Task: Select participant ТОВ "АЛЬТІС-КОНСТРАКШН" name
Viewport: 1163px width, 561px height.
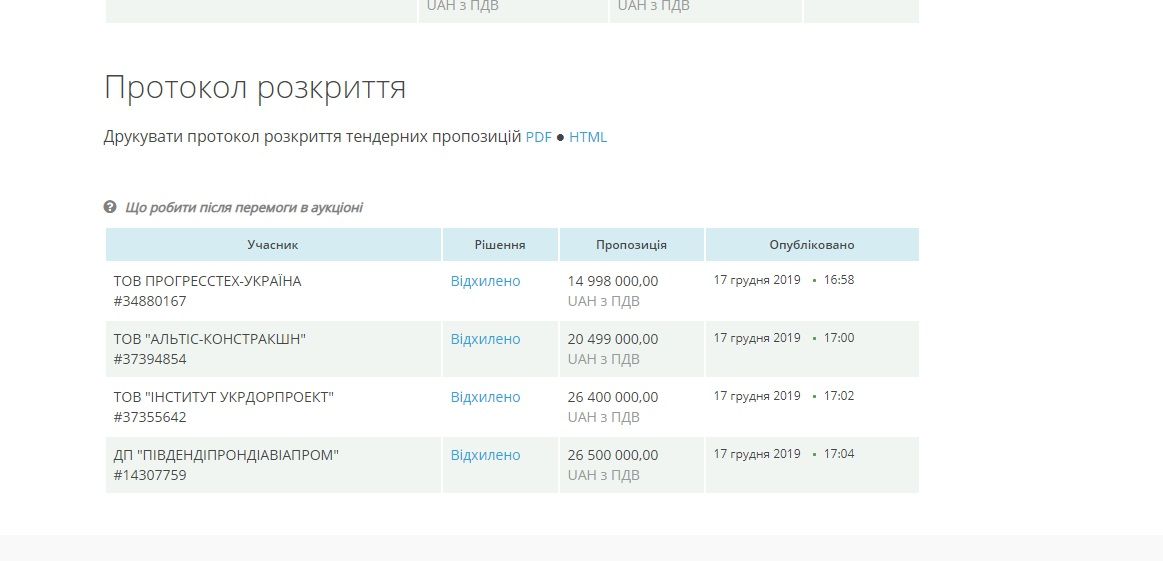Action: [210, 339]
